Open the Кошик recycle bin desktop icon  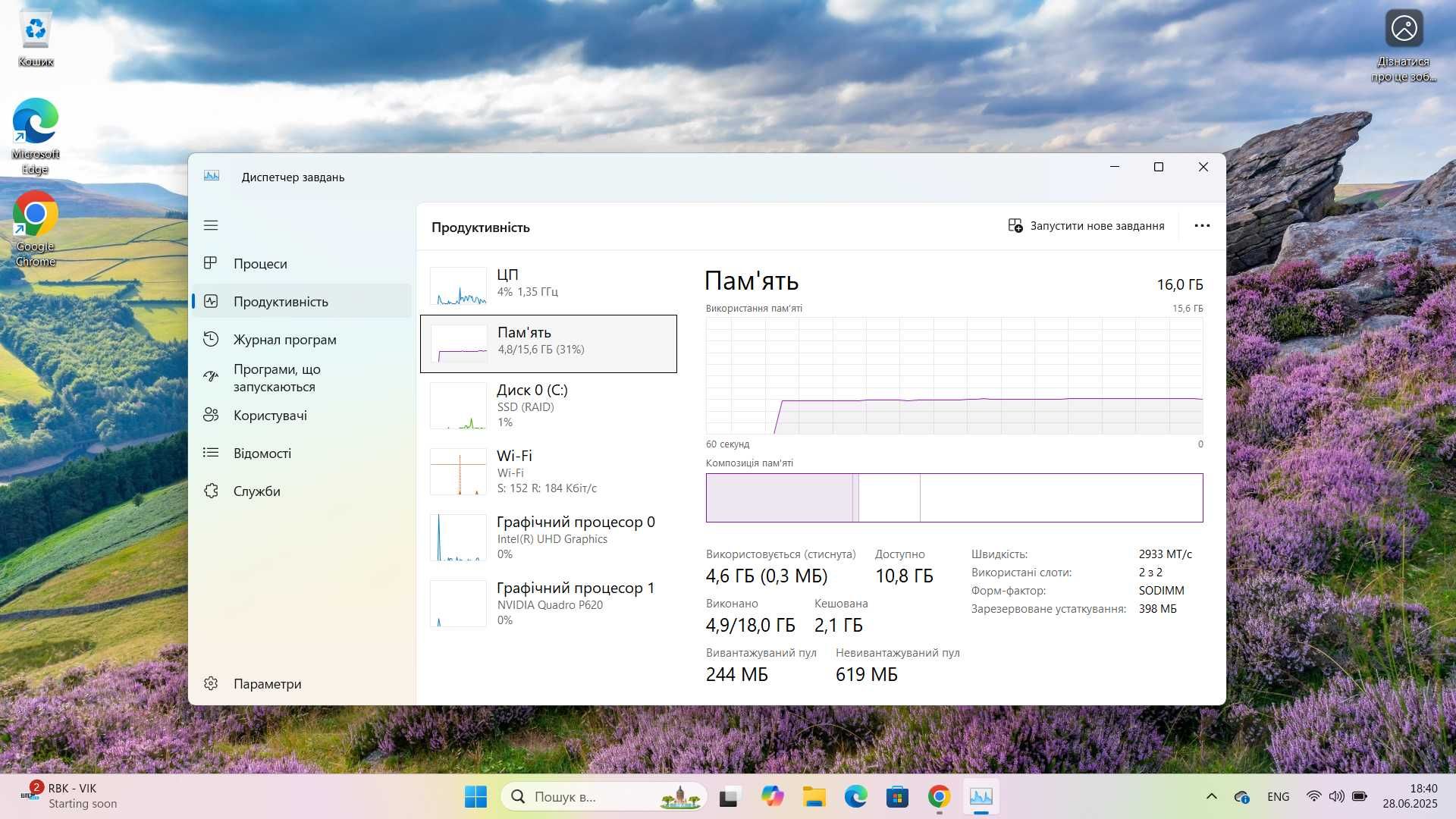pos(36,38)
